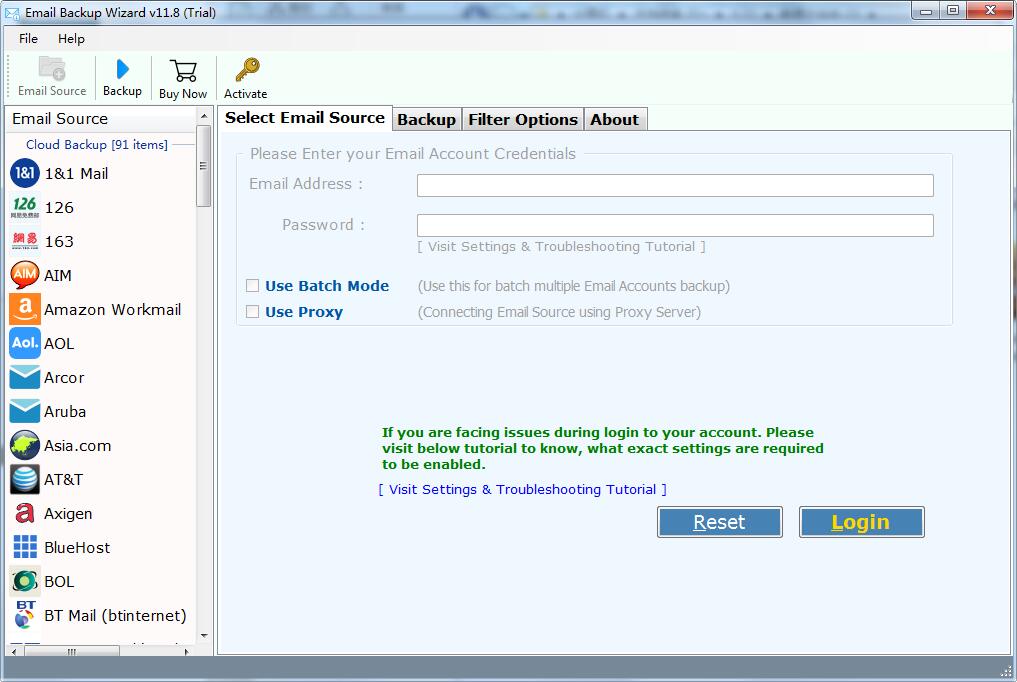Click the Activate key icon
Screen dimensions: 1017x682
pyautogui.click(x=246, y=70)
